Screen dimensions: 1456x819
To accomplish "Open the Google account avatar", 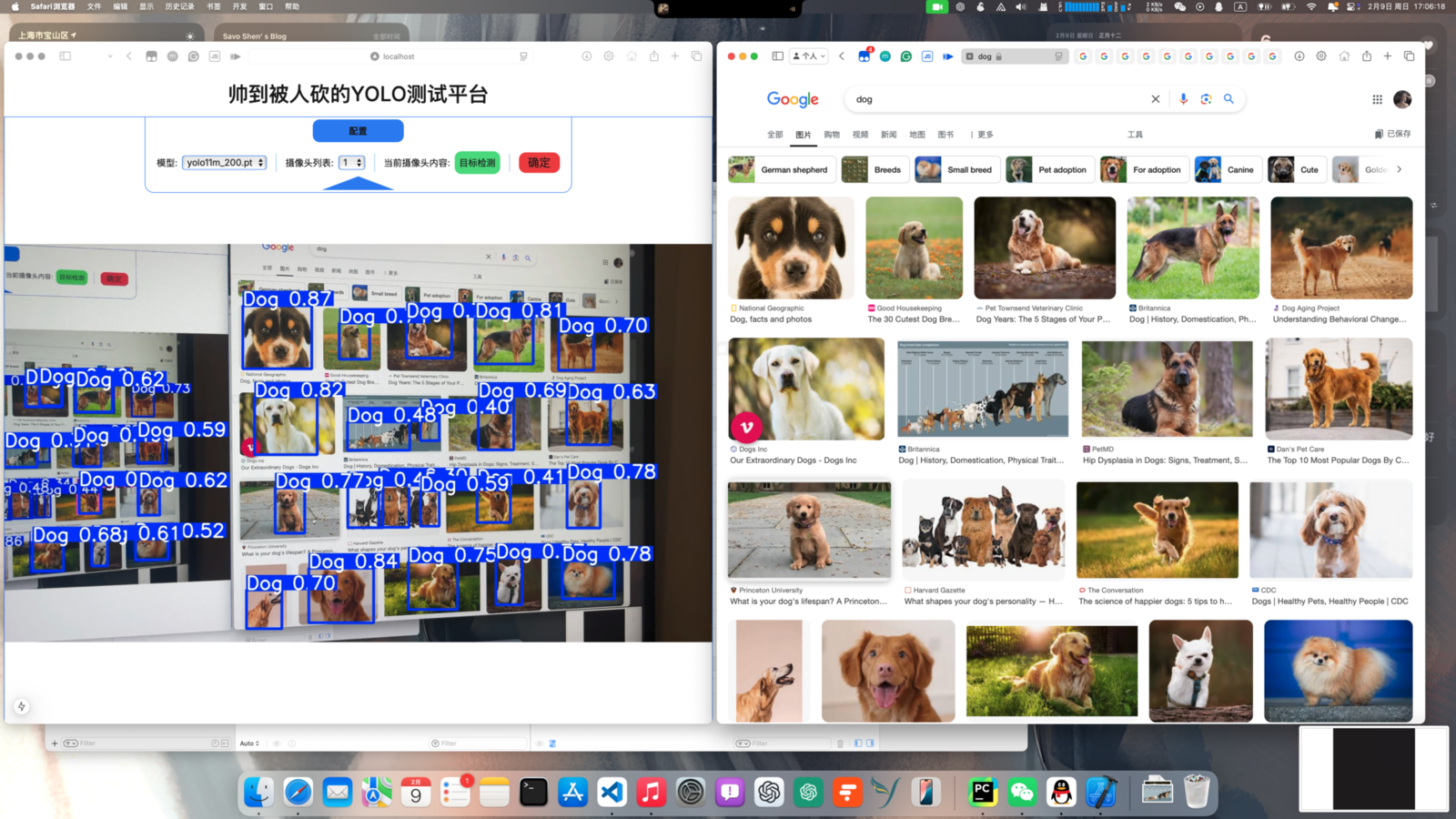I will point(1402,99).
